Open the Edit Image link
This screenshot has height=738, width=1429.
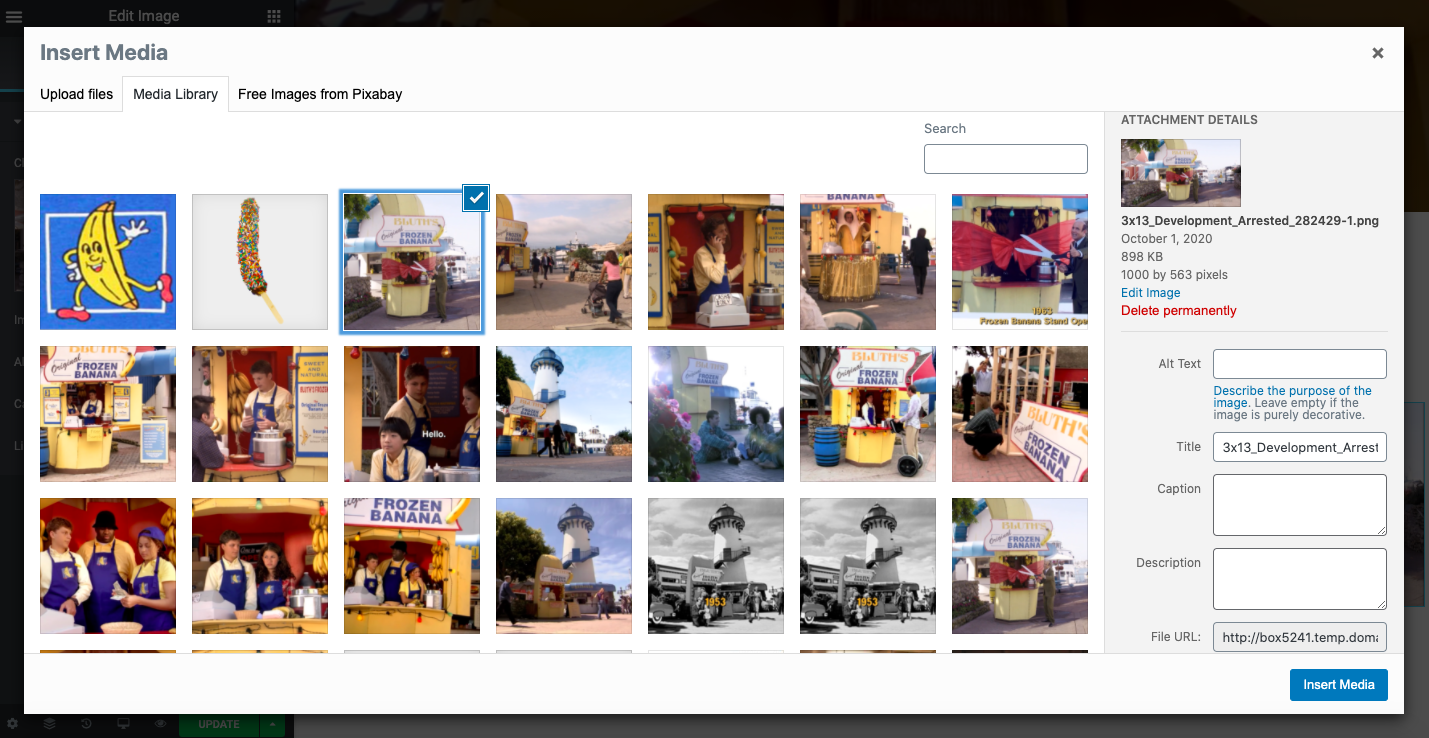tap(1151, 293)
